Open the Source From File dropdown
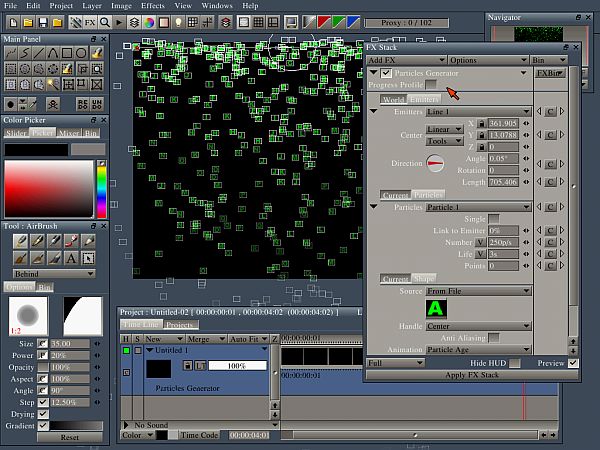Screen dimensions: 600x450 pos(478,291)
